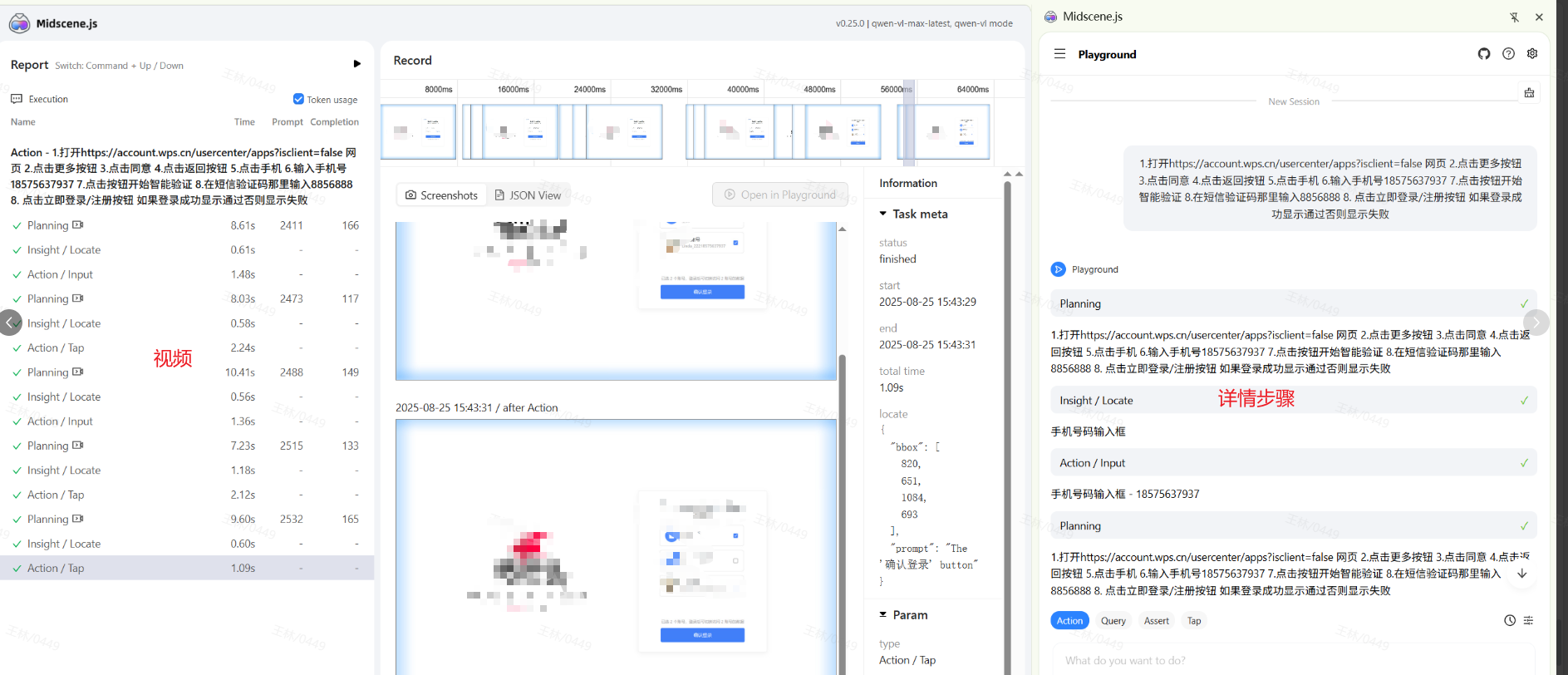
Task: Click the clear session broom icon
Action: [1529, 93]
